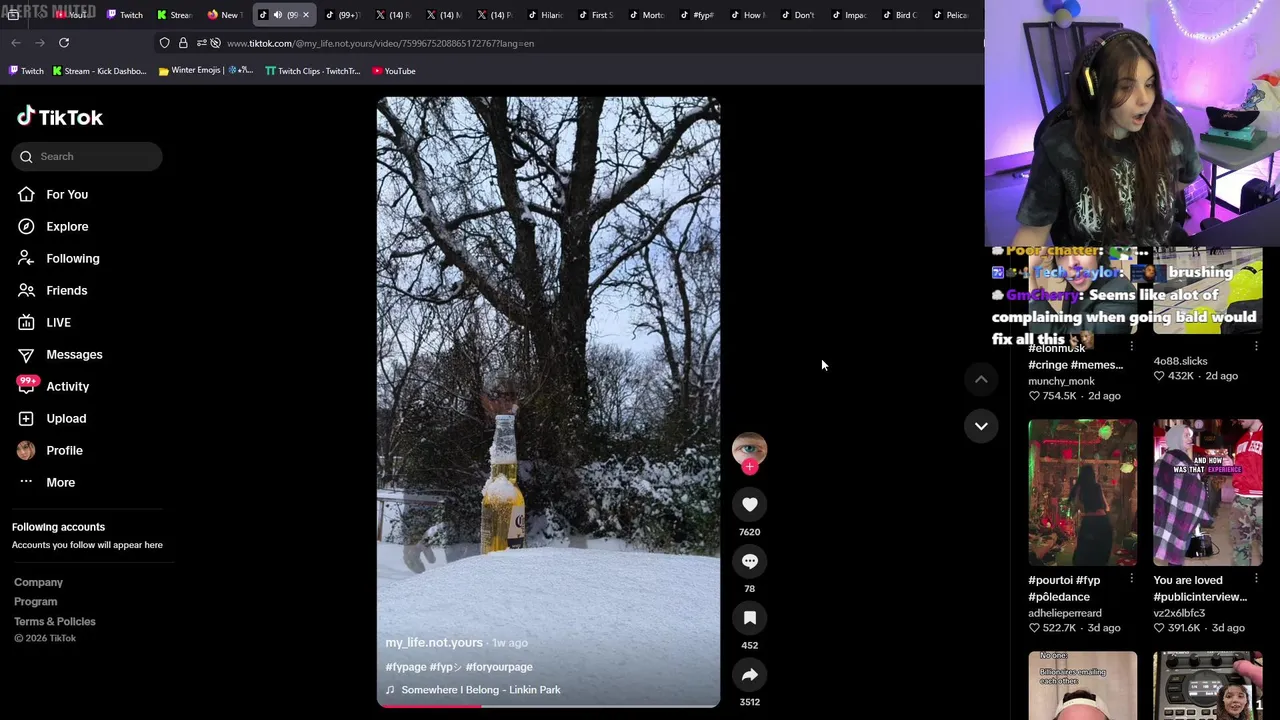Screen dimensions: 1280x720
Task: Like the video with the heart icon
Action: point(749,505)
